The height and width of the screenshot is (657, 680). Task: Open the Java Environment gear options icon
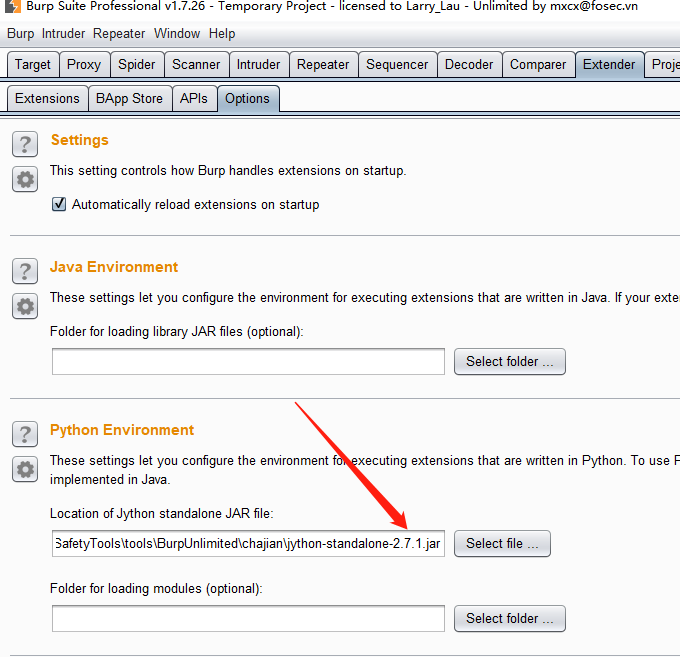click(25, 306)
